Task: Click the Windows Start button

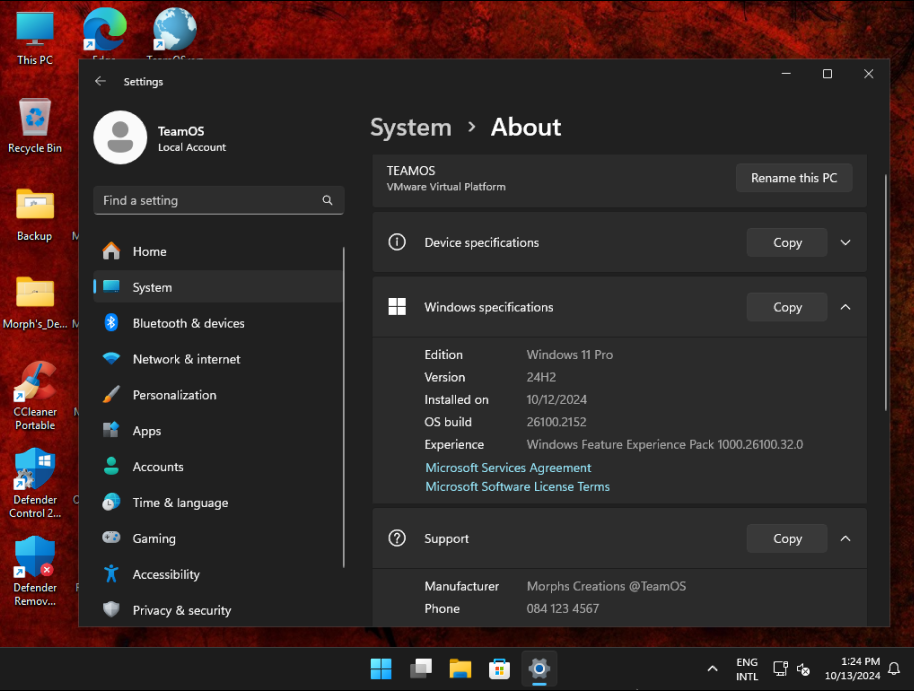Action: 381,668
